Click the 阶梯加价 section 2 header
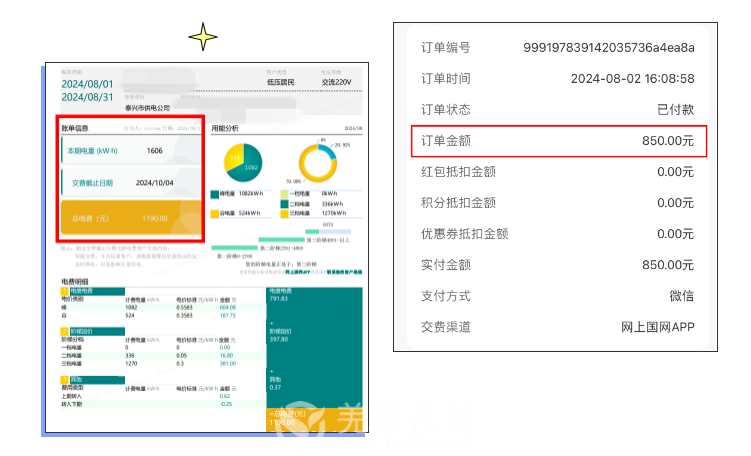 (93, 331)
